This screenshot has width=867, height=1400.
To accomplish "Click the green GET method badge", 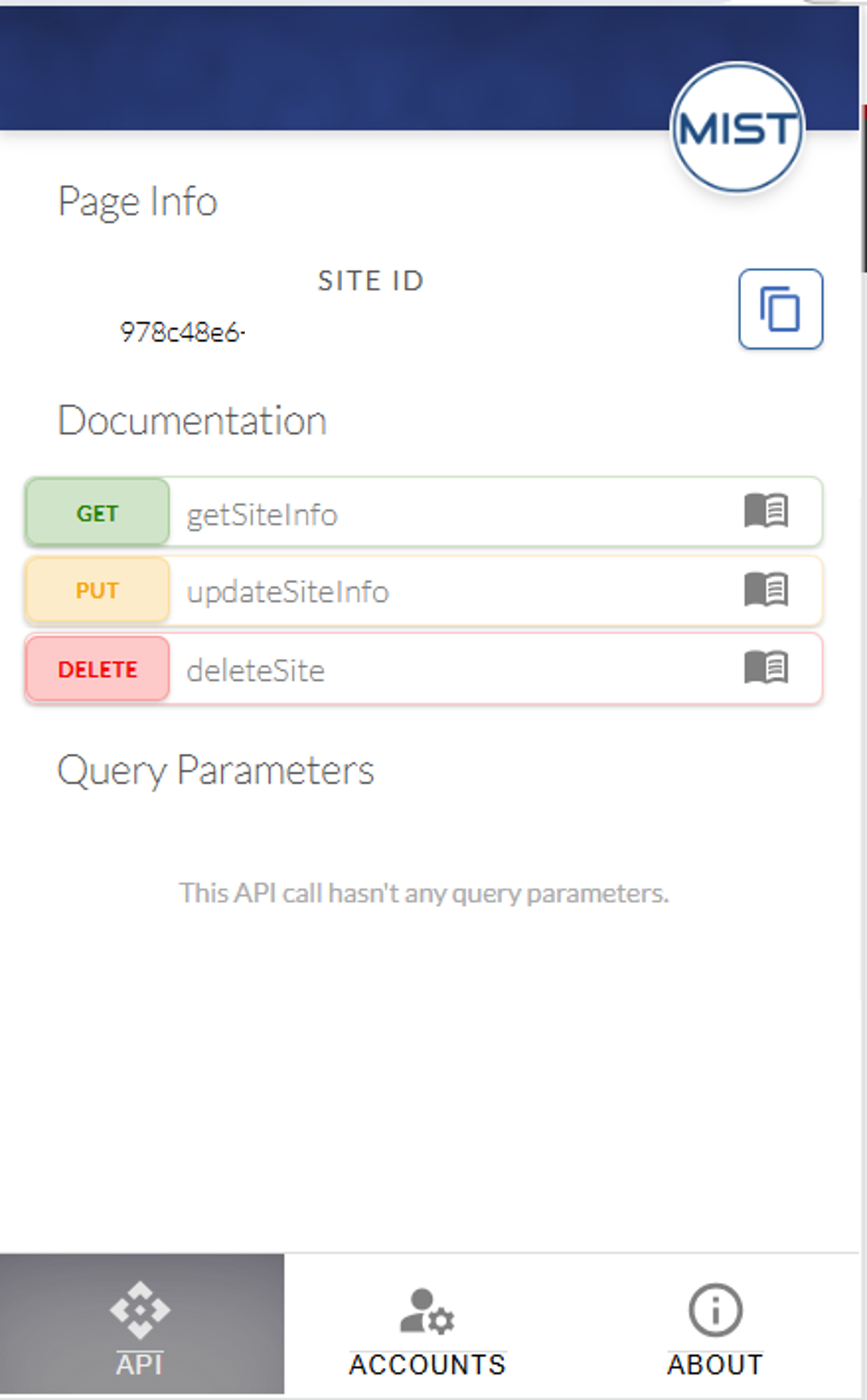I will [x=98, y=512].
